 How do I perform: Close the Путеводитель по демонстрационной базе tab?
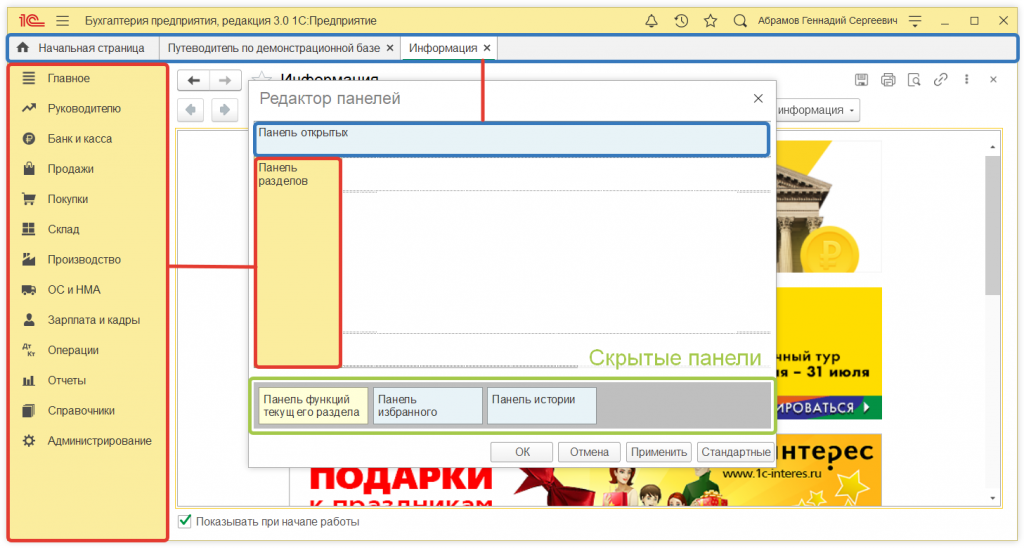click(390, 48)
